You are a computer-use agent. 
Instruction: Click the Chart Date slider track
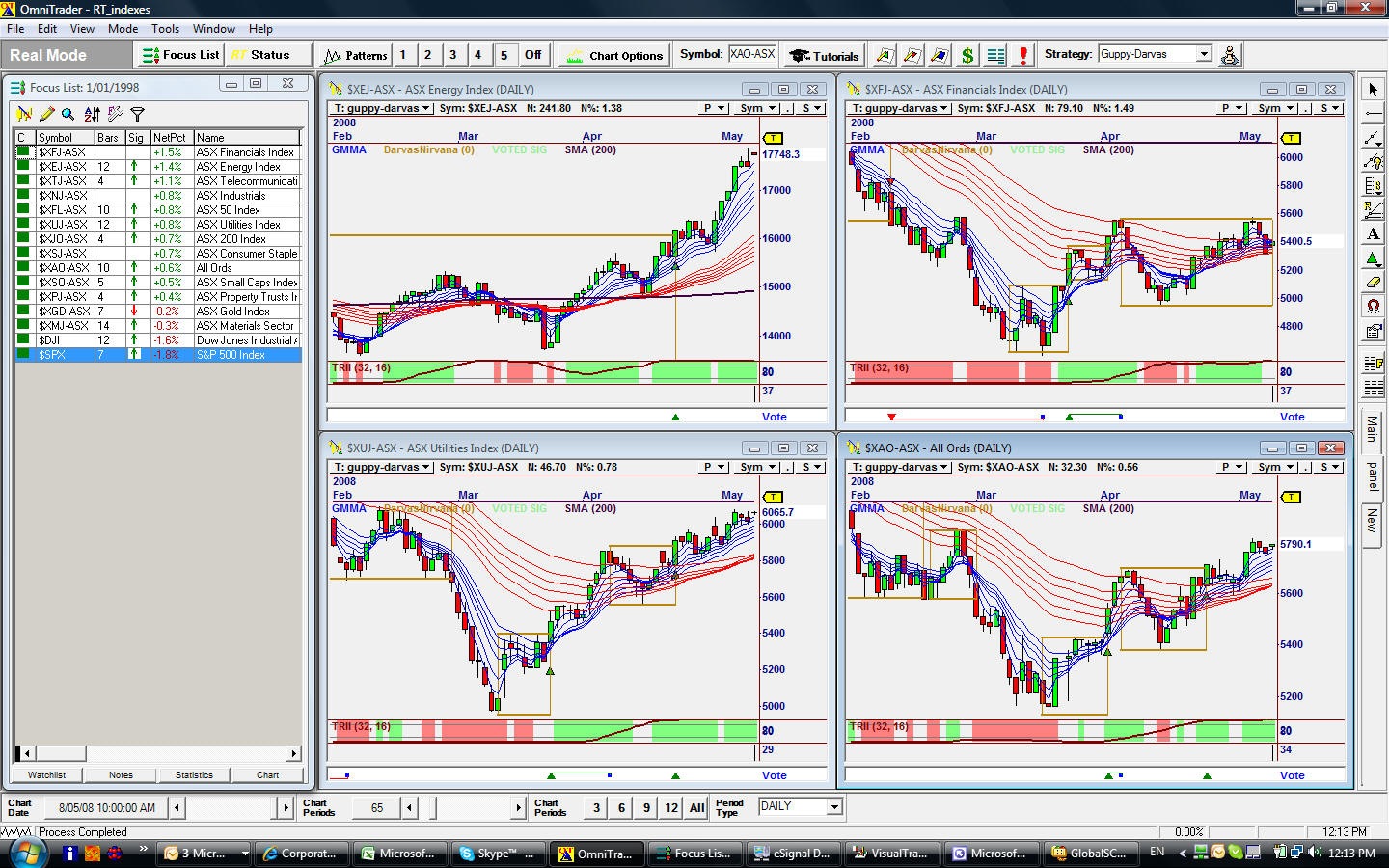(x=231, y=808)
